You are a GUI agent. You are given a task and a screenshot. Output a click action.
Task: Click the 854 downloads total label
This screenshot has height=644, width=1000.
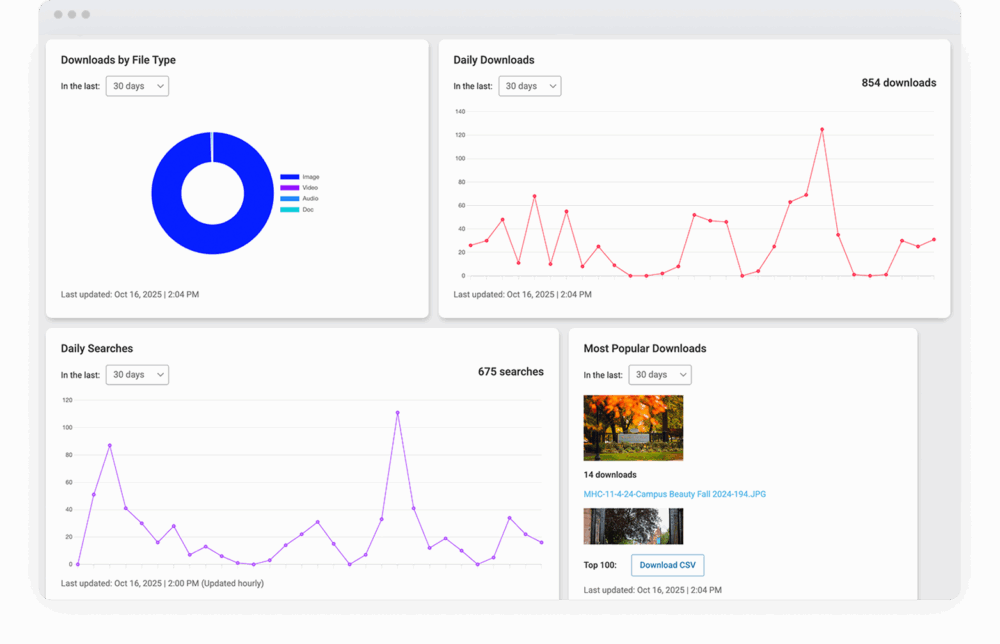(898, 83)
